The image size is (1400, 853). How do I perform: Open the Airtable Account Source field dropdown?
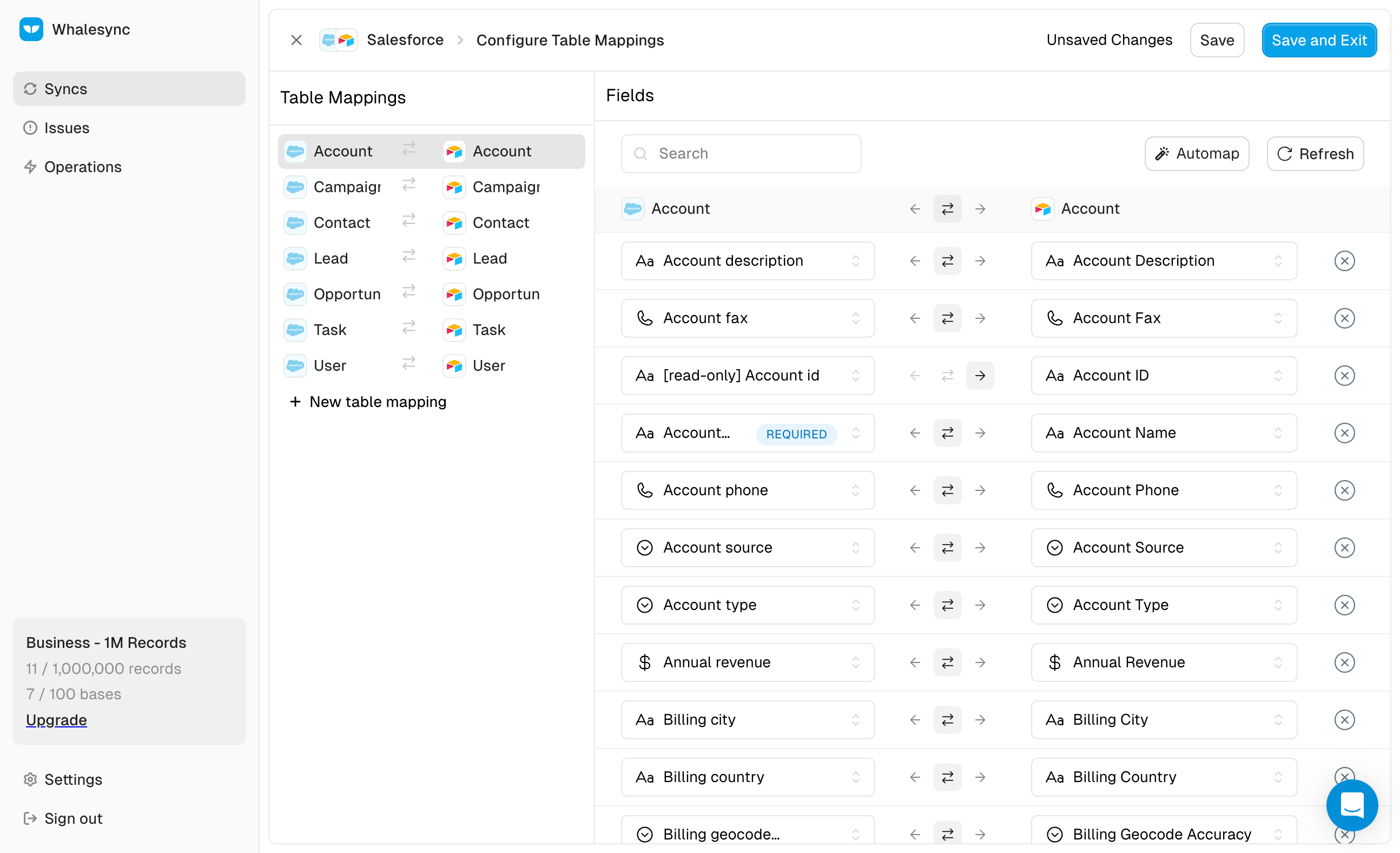(x=1164, y=548)
